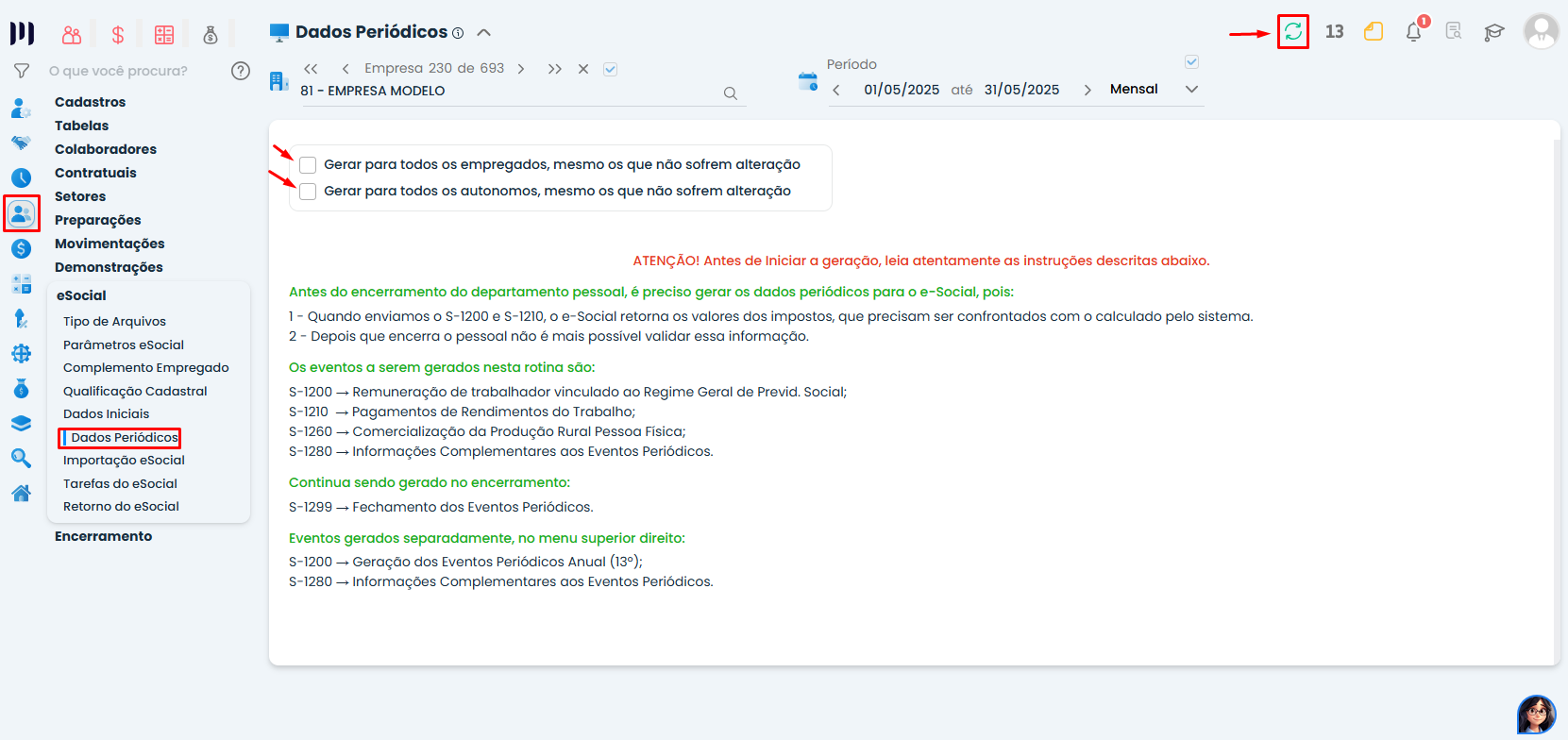Open the blue dollar coin sidebar icon
Image resolution: width=1568 pixels, height=740 pixels.
(x=21, y=249)
